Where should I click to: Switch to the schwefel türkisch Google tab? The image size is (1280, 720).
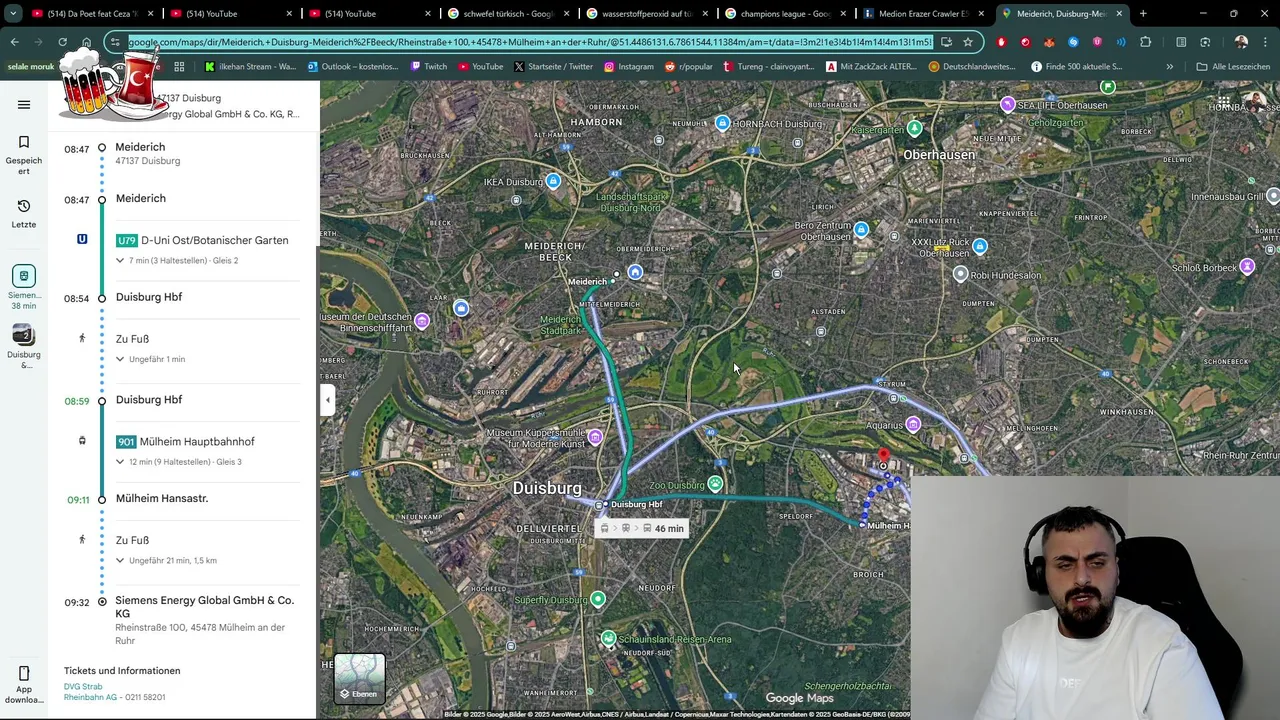(506, 14)
